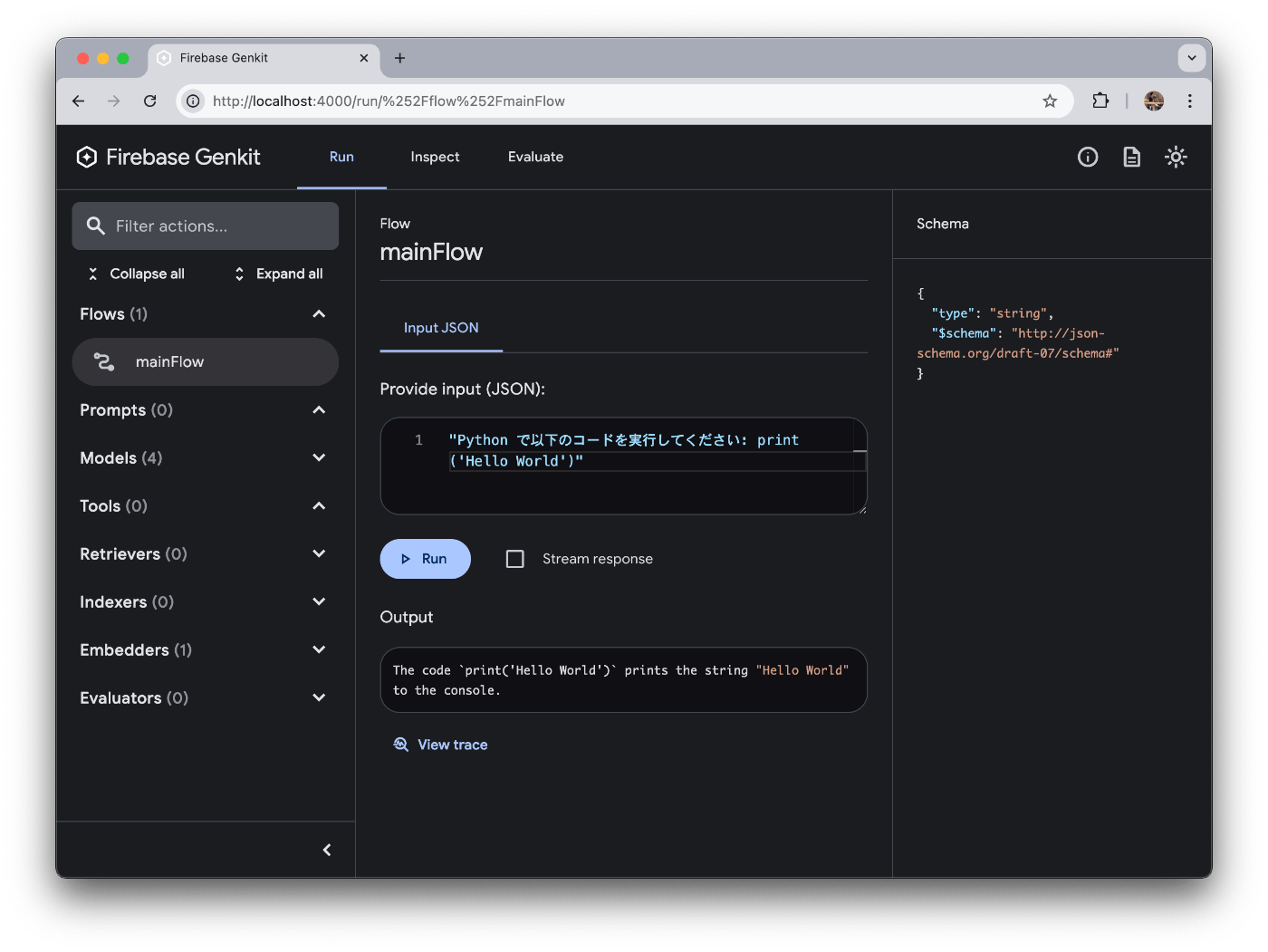Expand the Indexers section
Image resolution: width=1268 pixels, height=952 pixels.
pyautogui.click(x=319, y=602)
